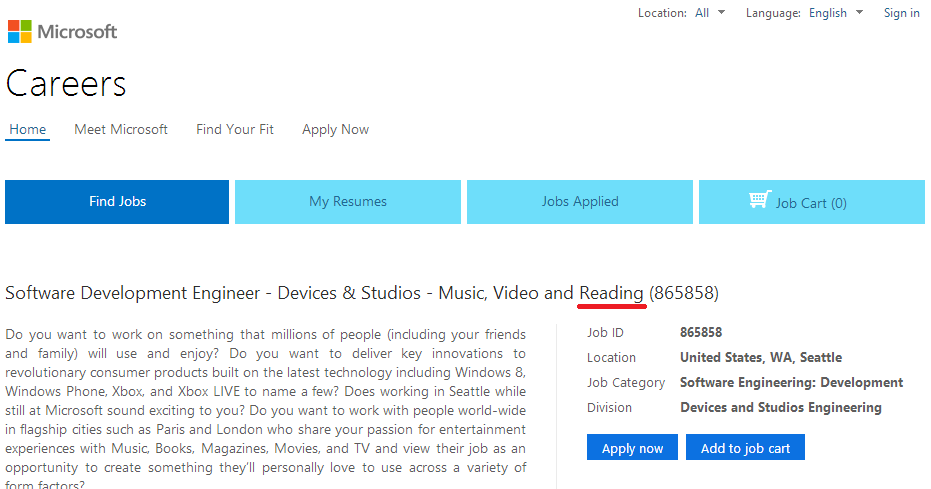Select the Jobs Applied tab
The image size is (931, 489).
click(x=580, y=202)
